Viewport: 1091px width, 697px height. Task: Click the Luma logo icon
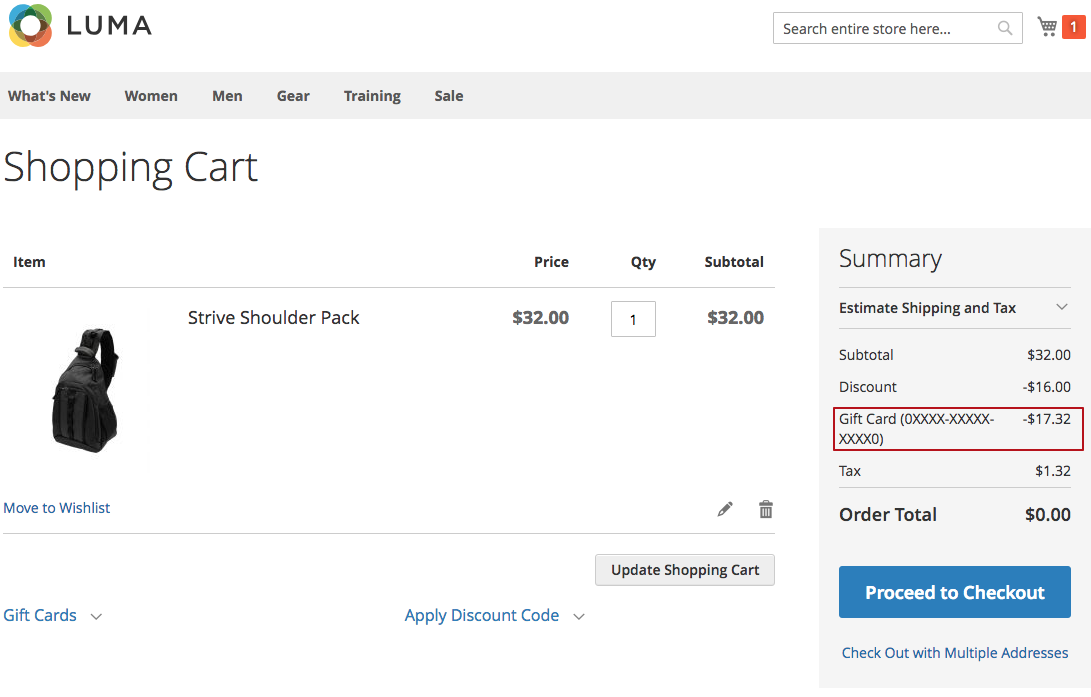[30, 26]
